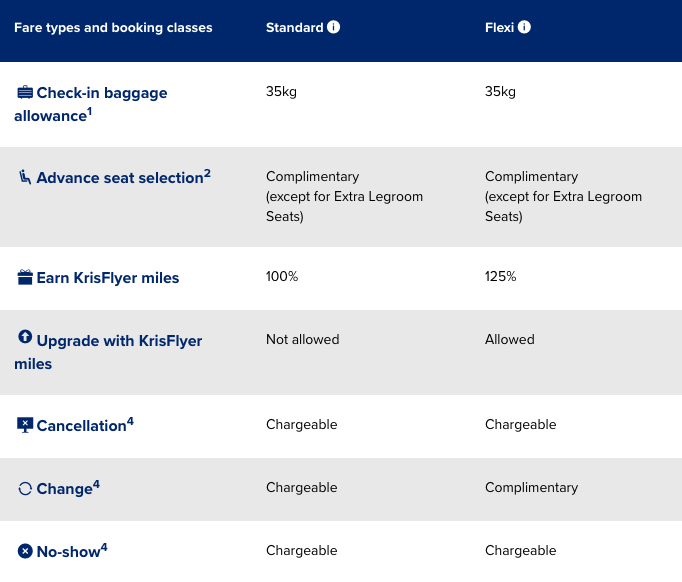Click the Flexi Complimentary change value
The height and width of the screenshot is (582, 682).
point(531,487)
